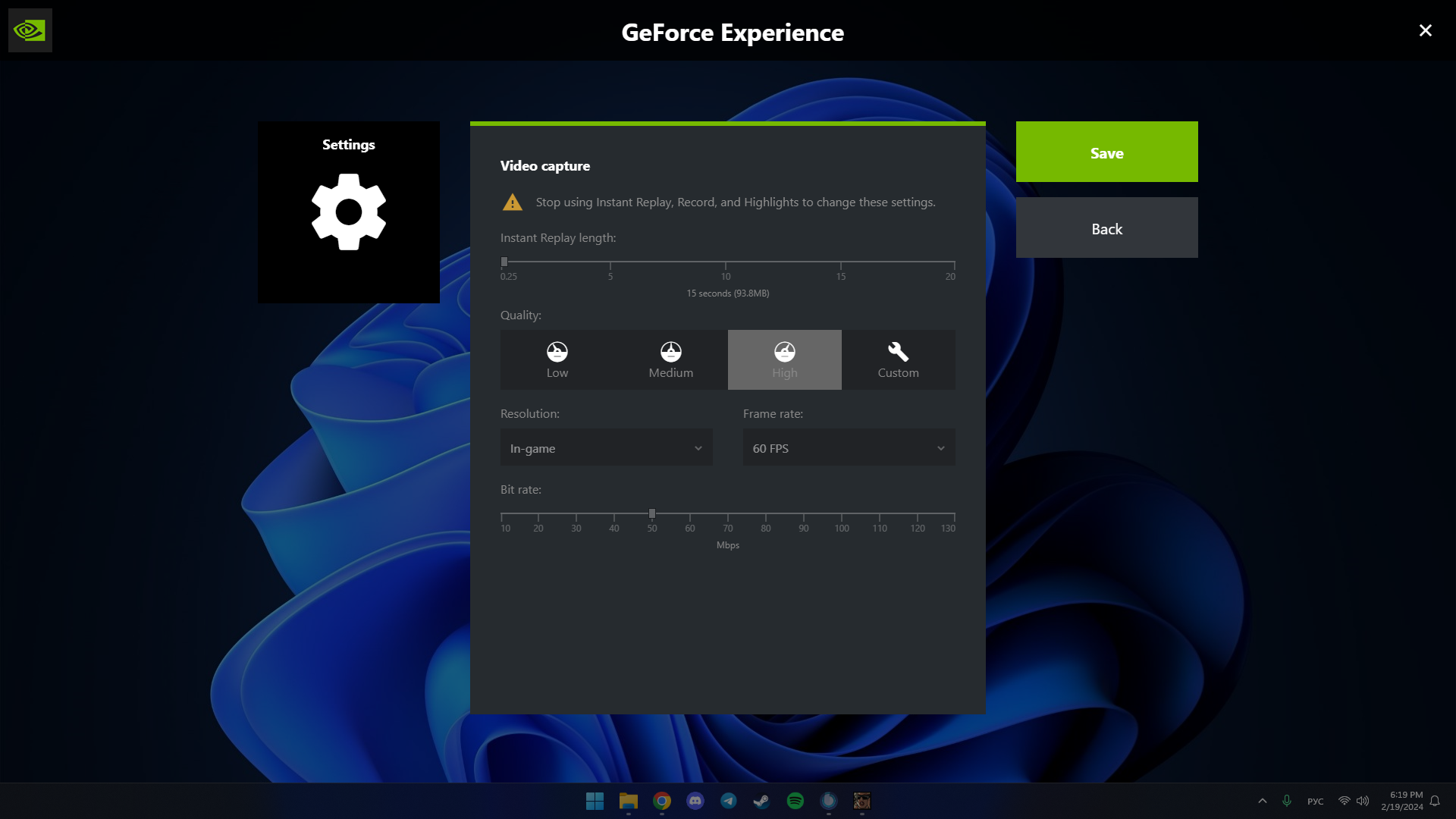This screenshot has height=819, width=1456.
Task: Open Spotify from the taskbar
Action: (795, 801)
